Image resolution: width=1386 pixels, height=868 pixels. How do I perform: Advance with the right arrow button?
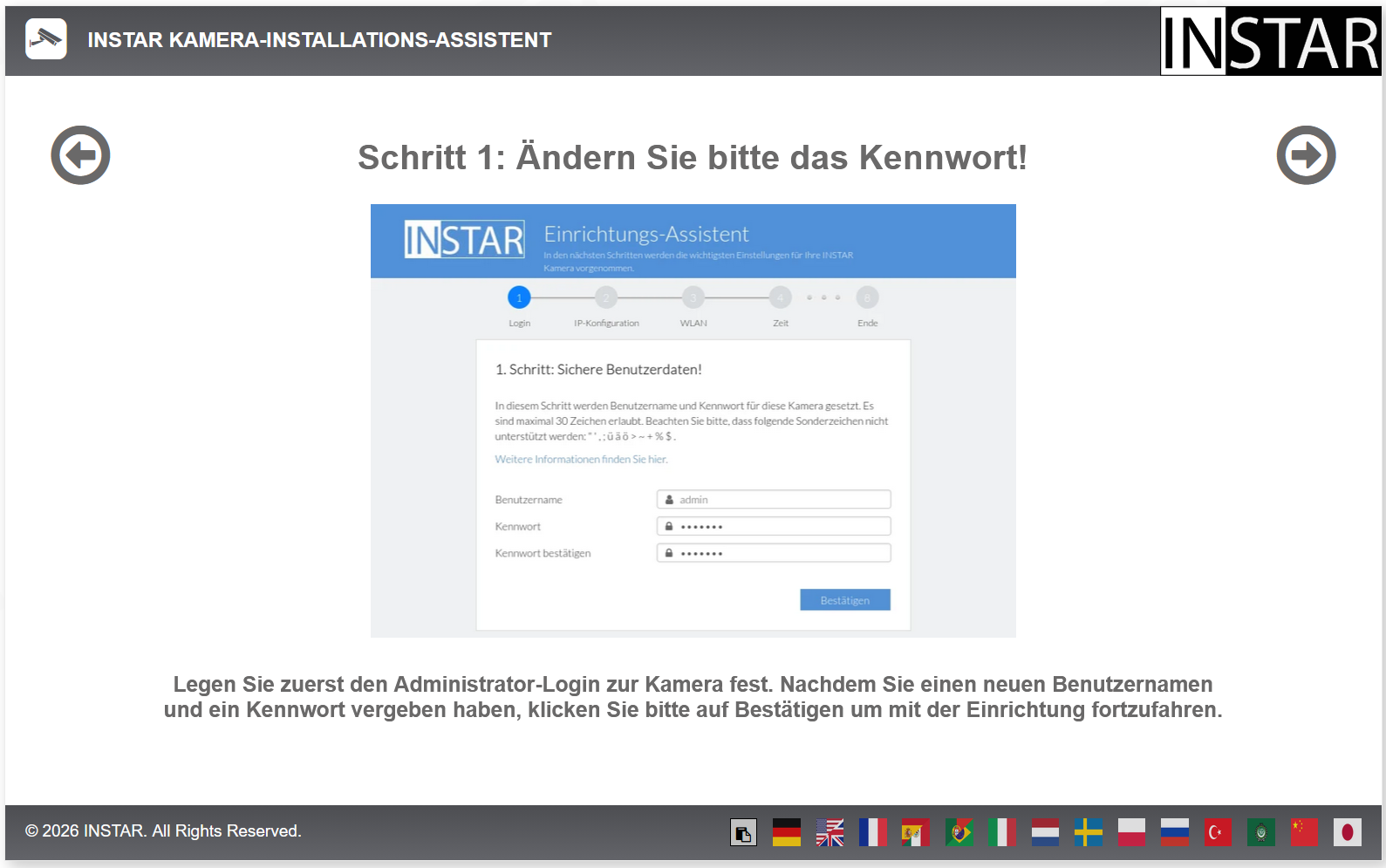pos(1306,155)
